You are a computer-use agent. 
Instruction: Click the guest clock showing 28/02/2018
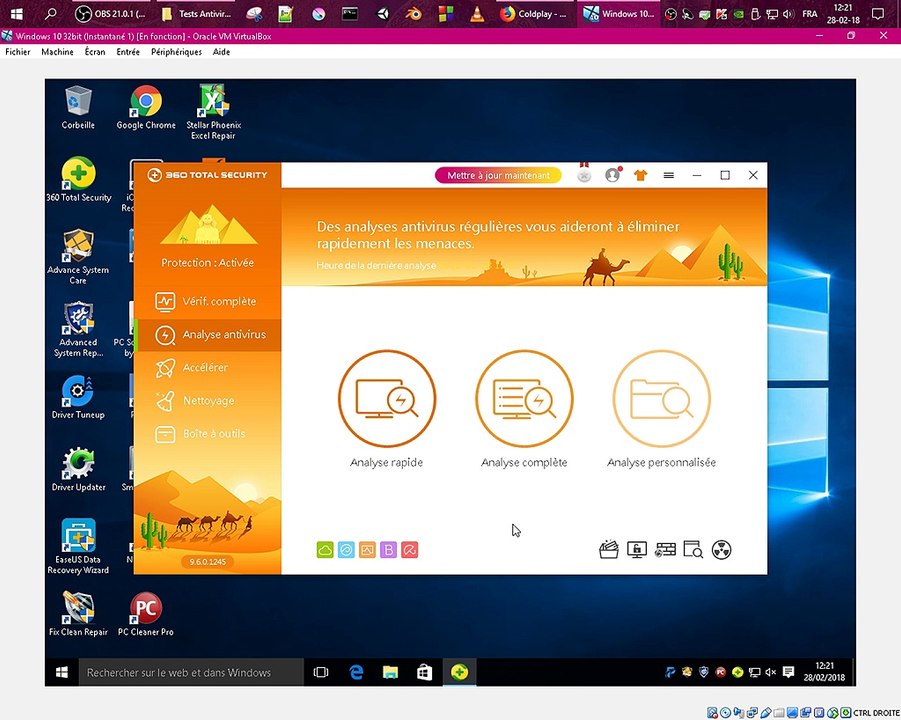point(824,672)
